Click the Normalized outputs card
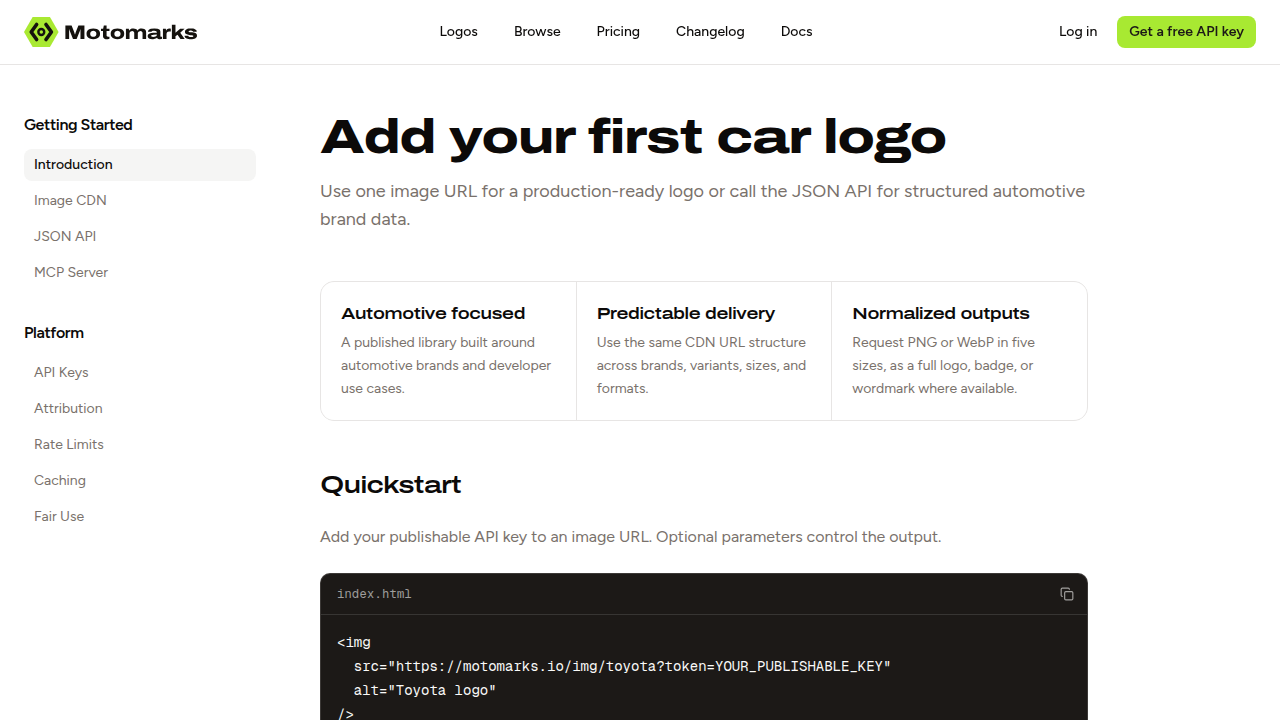This screenshot has width=1280, height=720. click(959, 351)
